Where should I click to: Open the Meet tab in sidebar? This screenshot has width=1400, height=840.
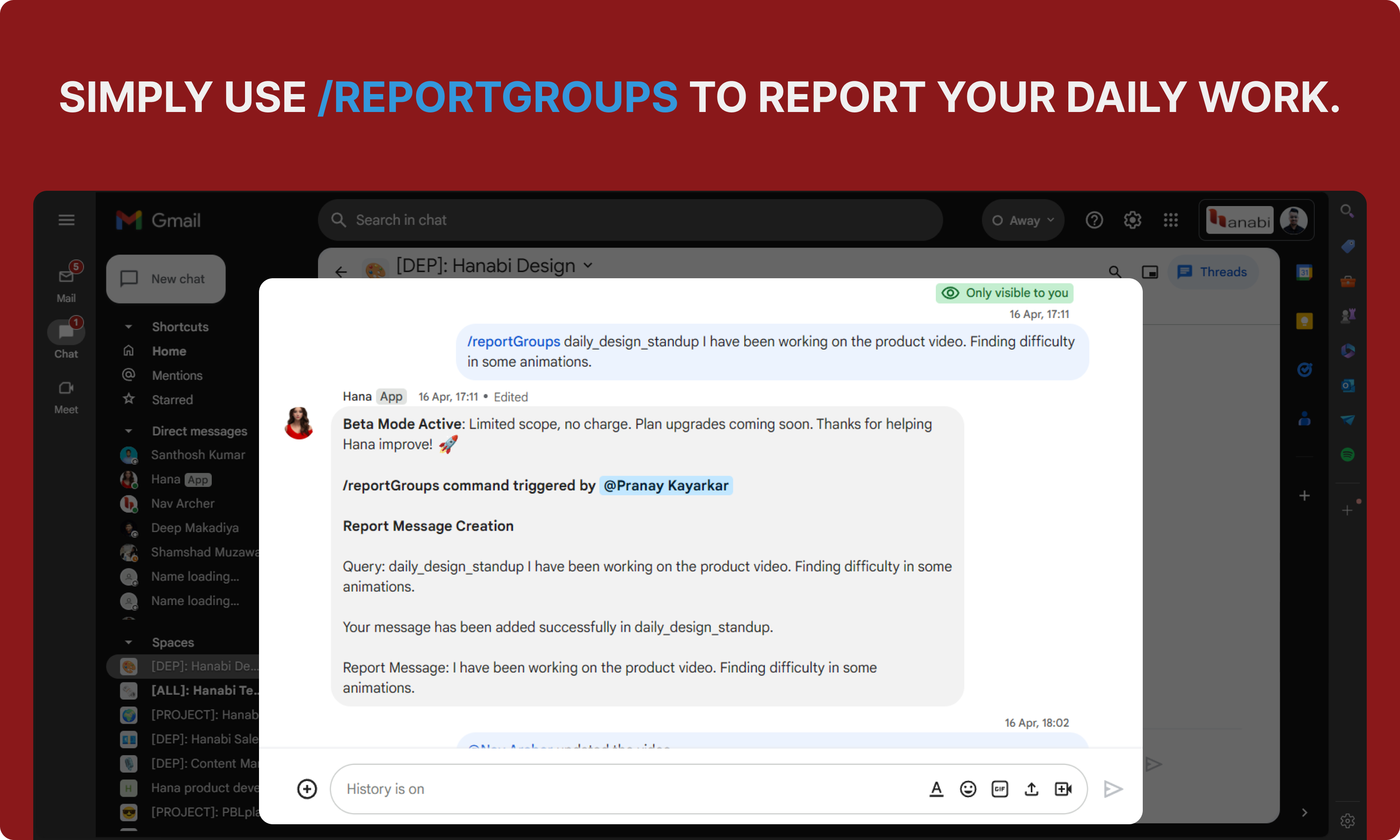(x=66, y=395)
